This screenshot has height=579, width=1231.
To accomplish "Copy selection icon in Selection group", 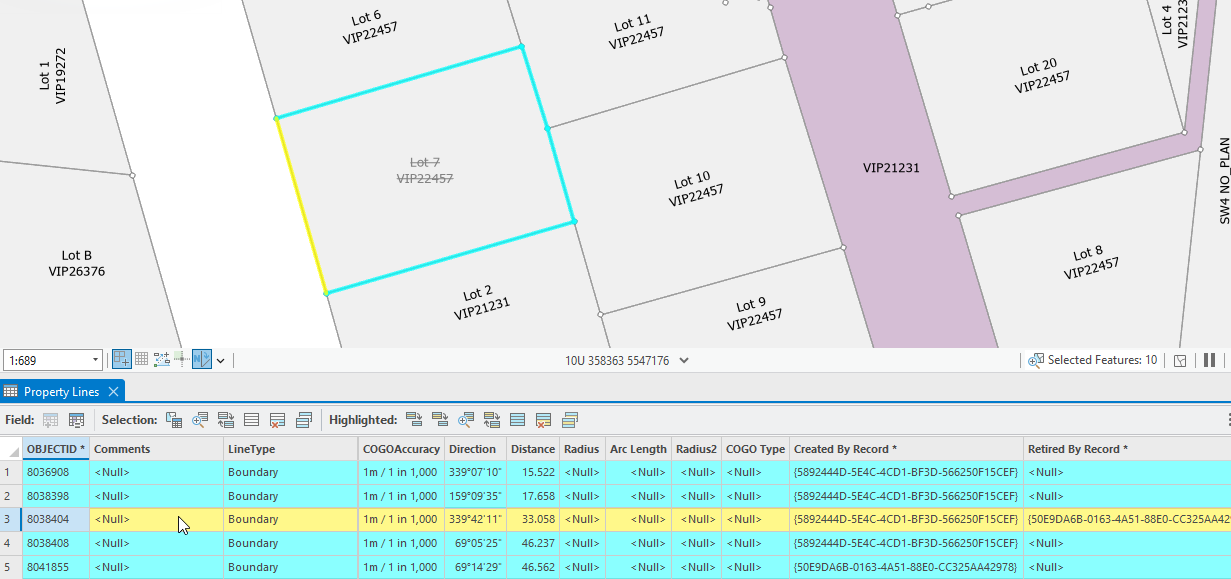I will [x=304, y=420].
